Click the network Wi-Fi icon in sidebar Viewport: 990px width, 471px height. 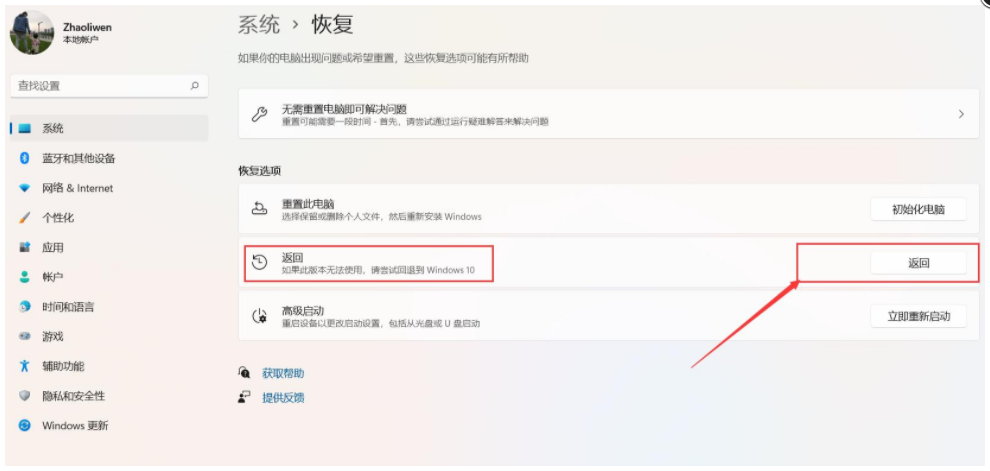tap(25, 188)
